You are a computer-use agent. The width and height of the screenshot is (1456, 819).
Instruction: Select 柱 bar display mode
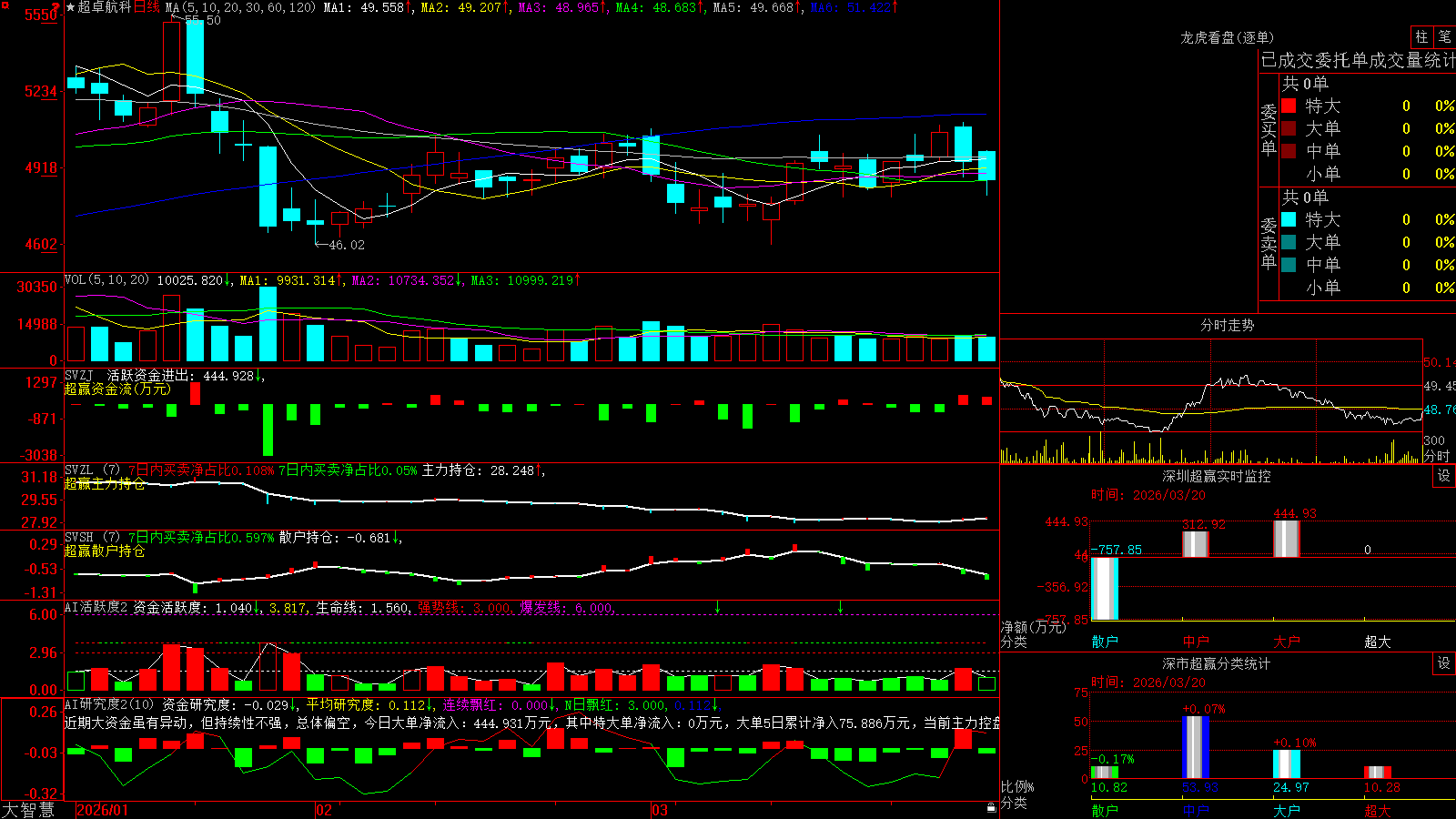(x=1421, y=37)
